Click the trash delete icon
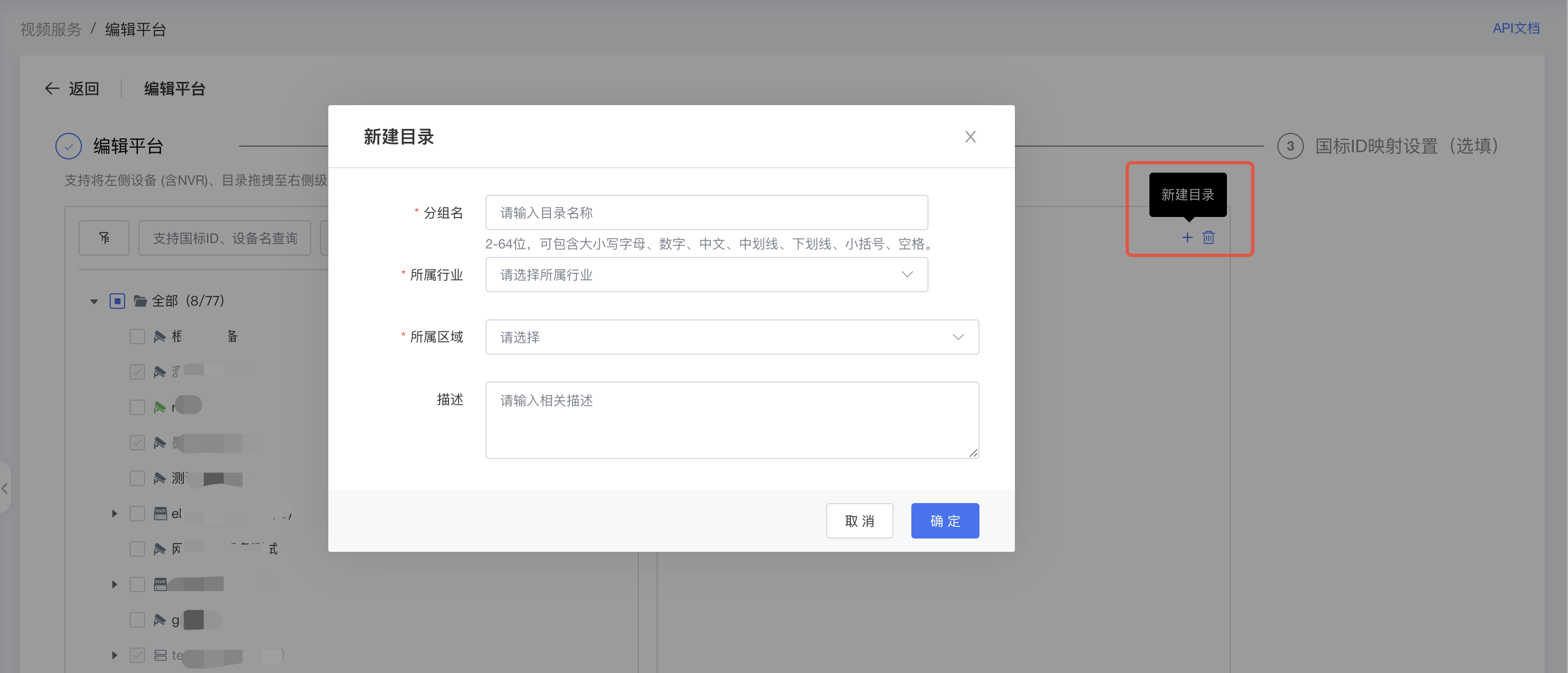1568x673 pixels. tap(1208, 237)
